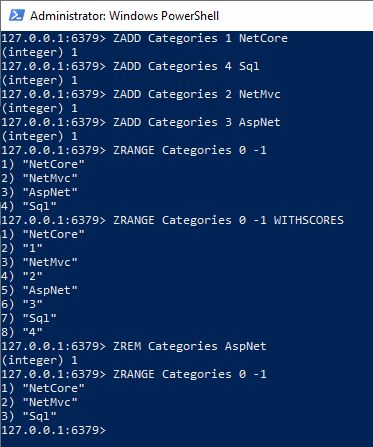Screen dimensions: 373x447
Task: Click the WITHSCORES keyword in ZRANGE command
Action: (x=309, y=220)
